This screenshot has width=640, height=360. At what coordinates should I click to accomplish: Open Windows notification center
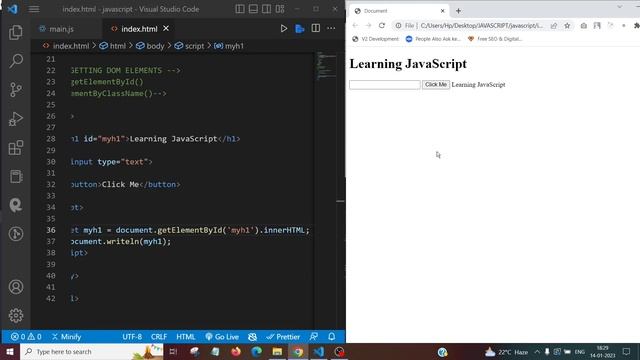click(627, 352)
